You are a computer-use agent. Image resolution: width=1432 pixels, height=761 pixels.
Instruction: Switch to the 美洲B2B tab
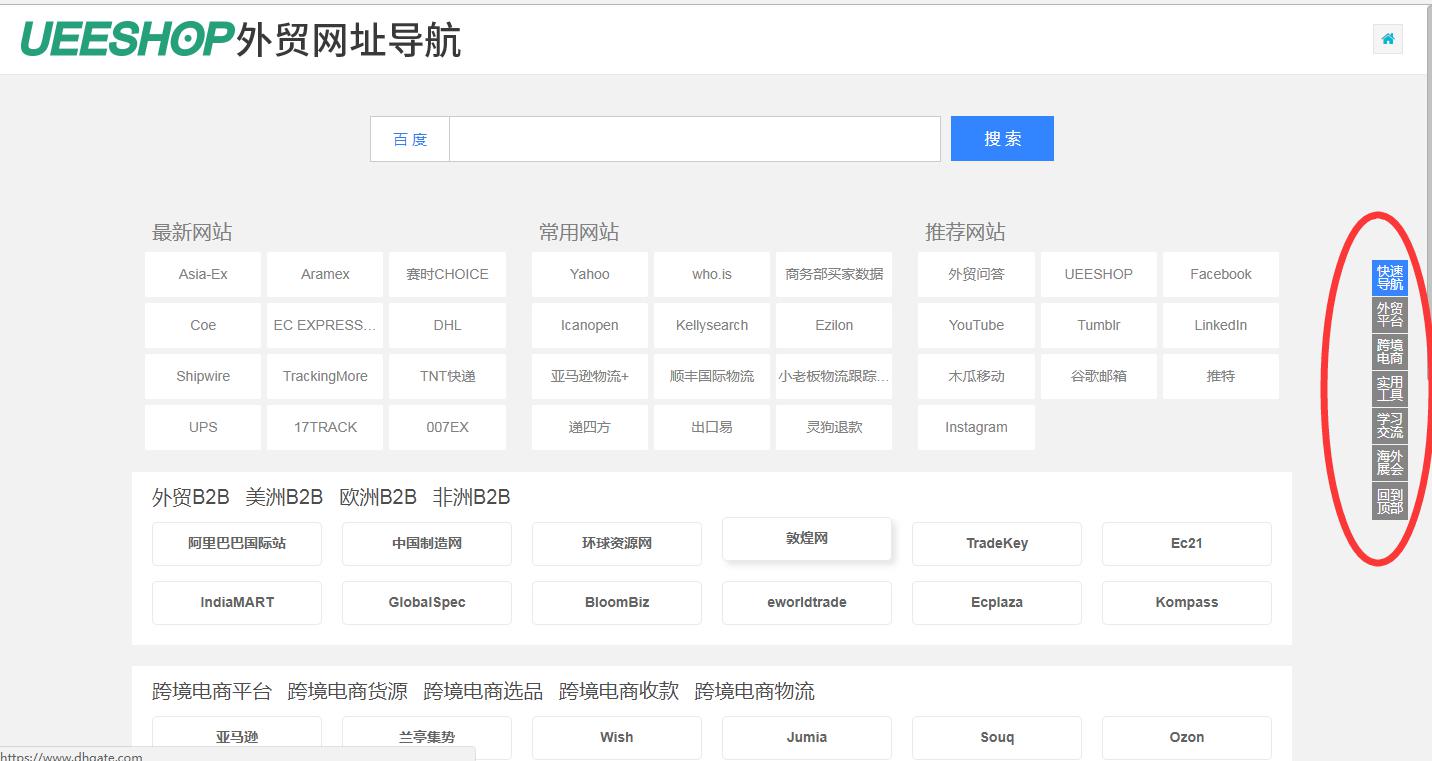(282, 496)
